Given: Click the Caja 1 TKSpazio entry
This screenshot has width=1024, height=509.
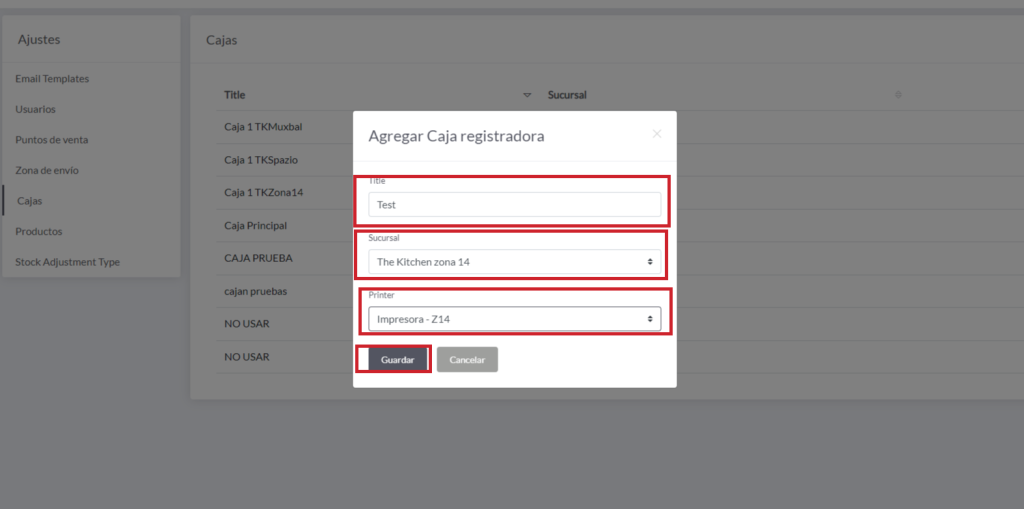Looking at the screenshot, I should [261, 160].
